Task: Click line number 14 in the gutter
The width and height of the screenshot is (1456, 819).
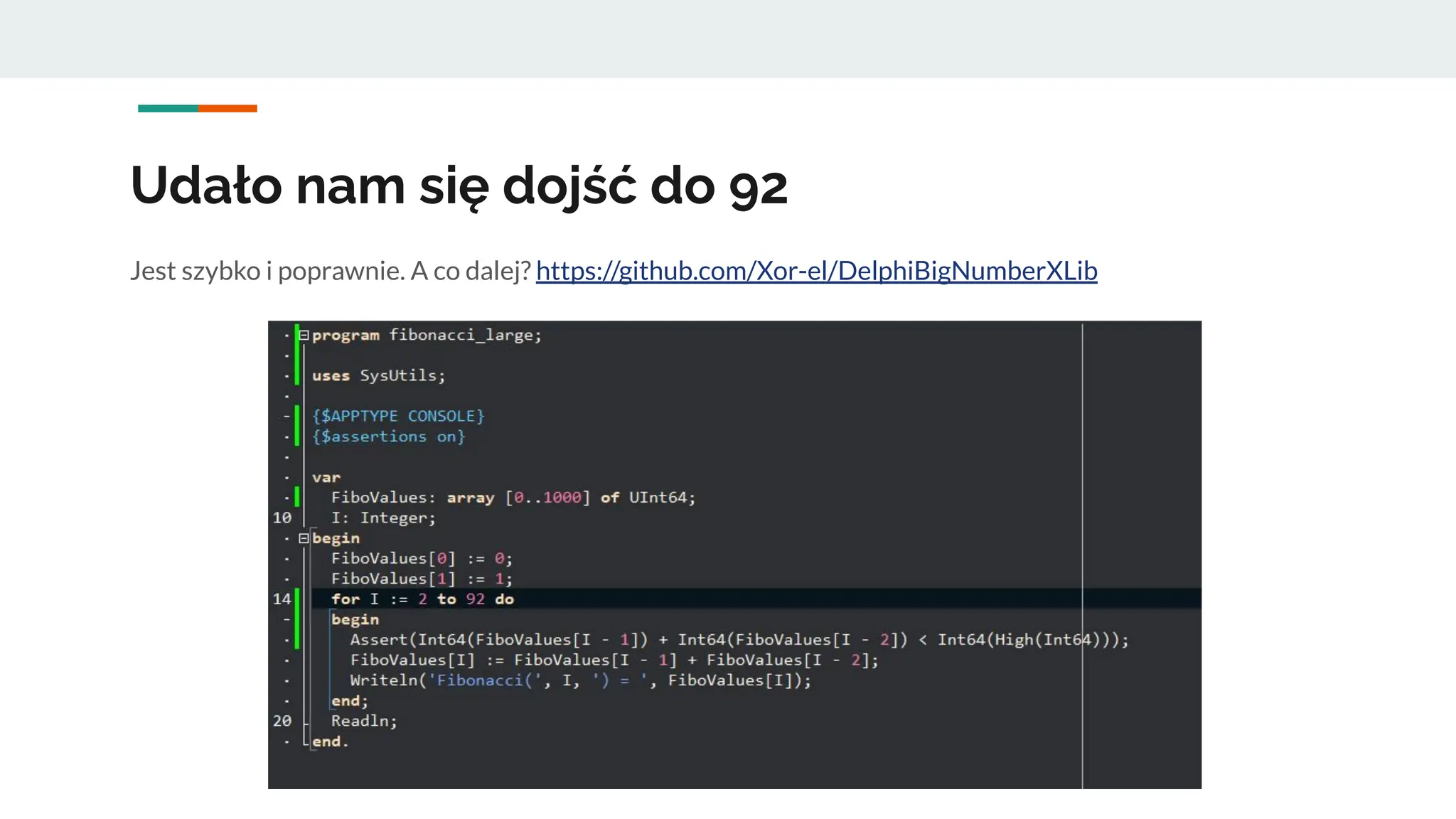Action: (x=282, y=599)
